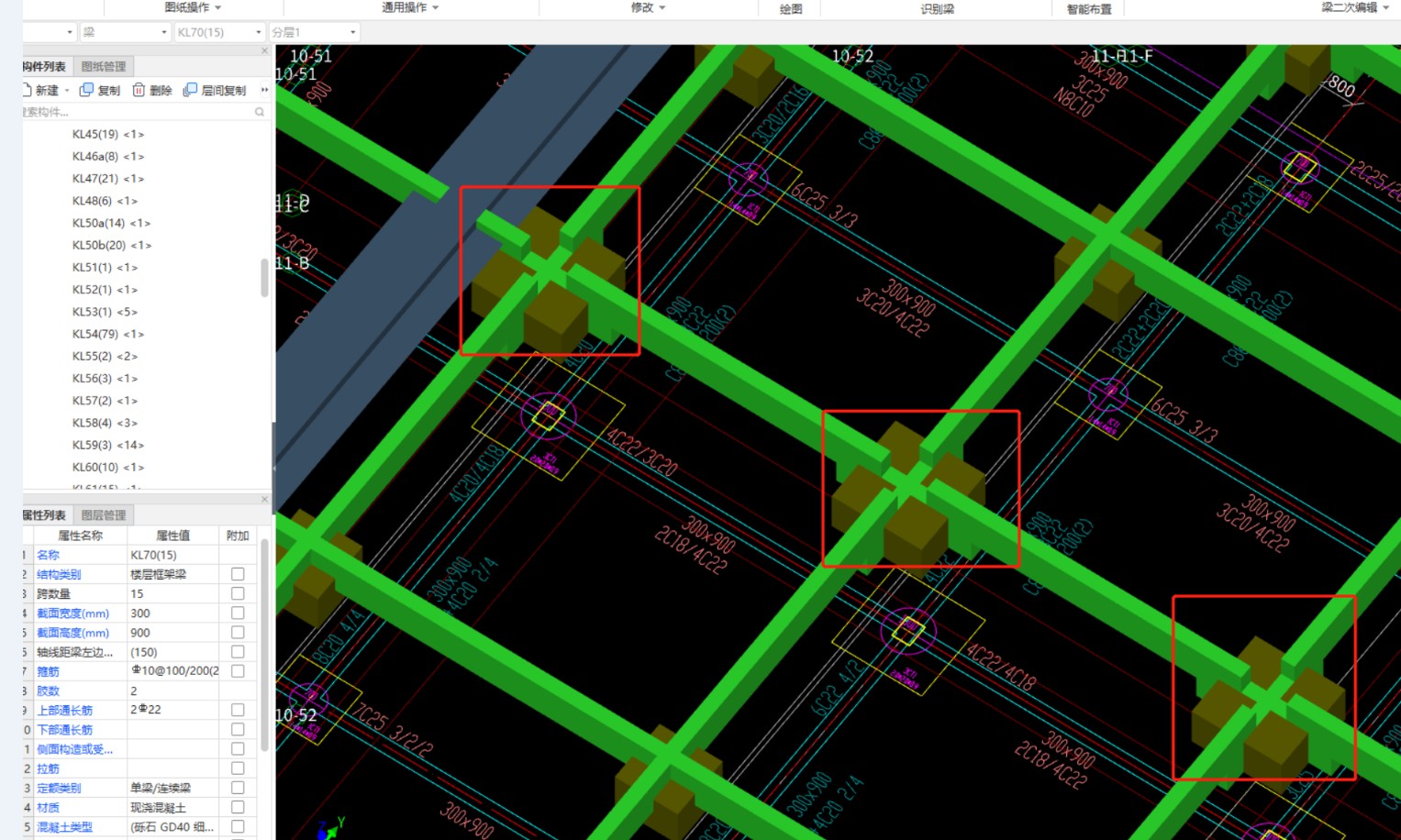Image resolution: width=1401 pixels, height=840 pixels.
Task: Click the 侧面构造或受 property link
Action: pos(75,749)
